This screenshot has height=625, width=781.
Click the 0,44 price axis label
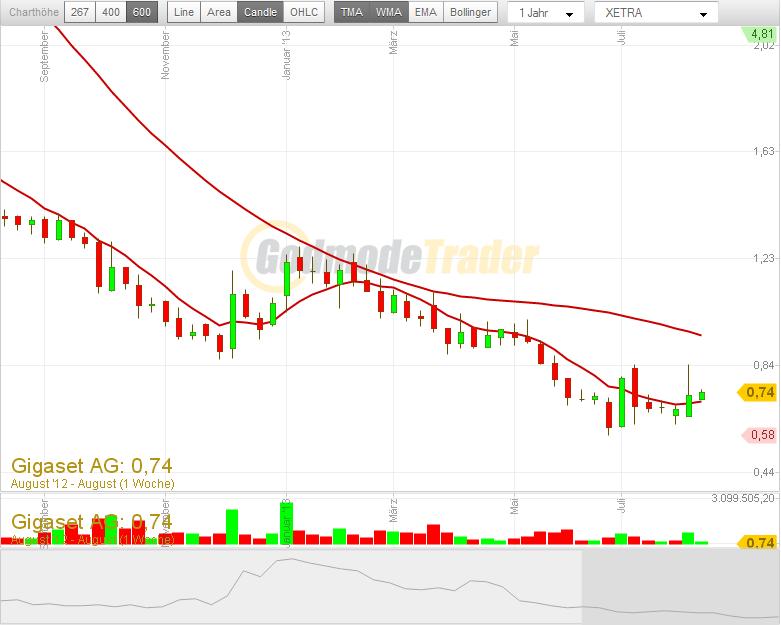click(764, 472)
